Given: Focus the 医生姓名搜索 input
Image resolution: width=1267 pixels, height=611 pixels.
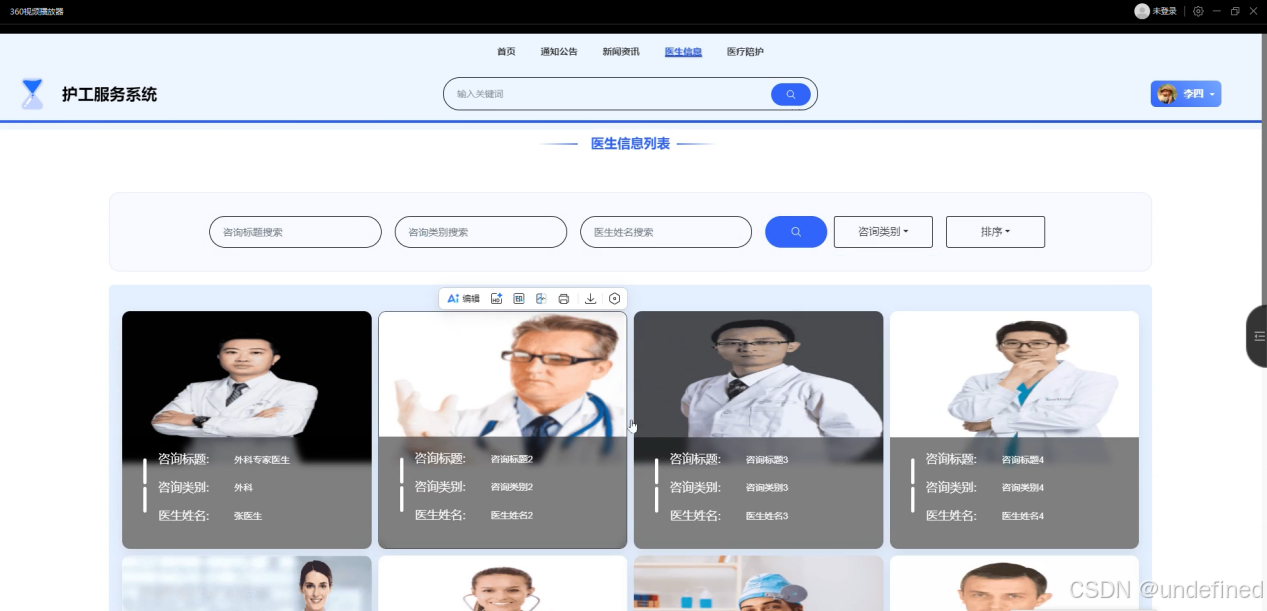Looking at the screenshot, I should (666, 231).
